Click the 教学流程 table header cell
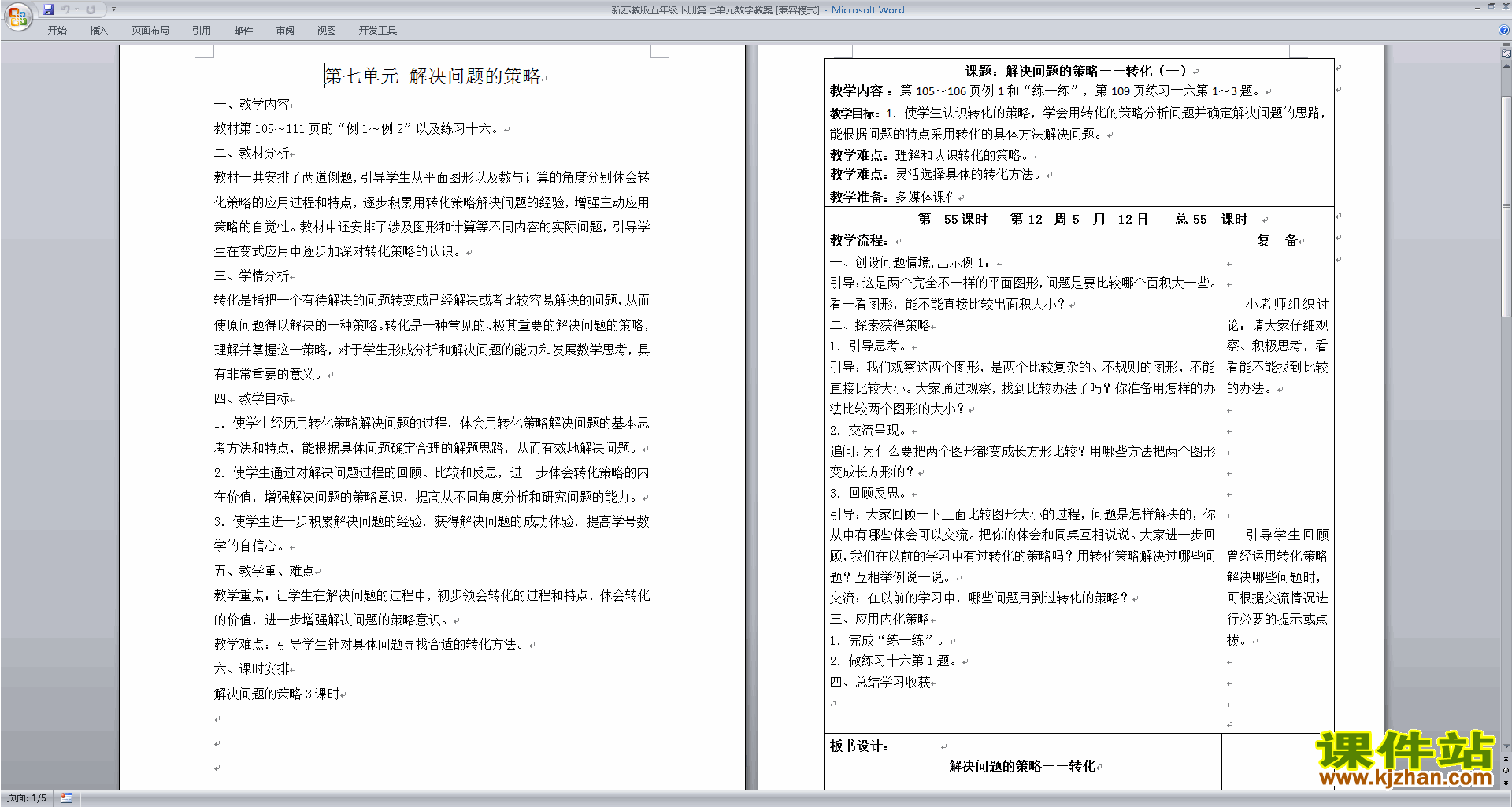The height and width of the screenshot is (807, 1512). pyautogui.click(x=1021, y=240)
